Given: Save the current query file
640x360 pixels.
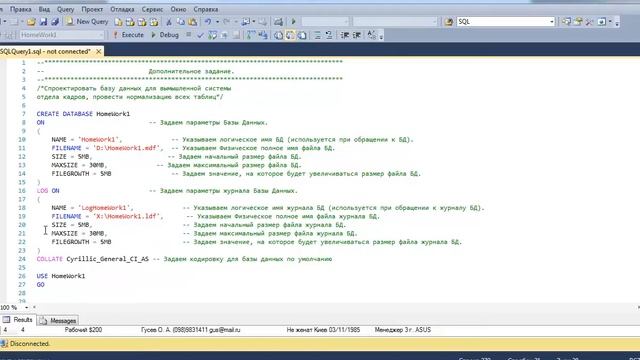Looking at the screenshot, I should pyautogui.click(x=43, y=22).
